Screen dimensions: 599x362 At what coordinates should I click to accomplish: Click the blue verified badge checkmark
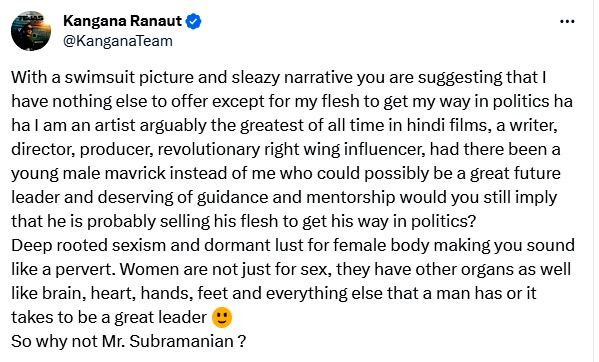(x=193, y=21)
